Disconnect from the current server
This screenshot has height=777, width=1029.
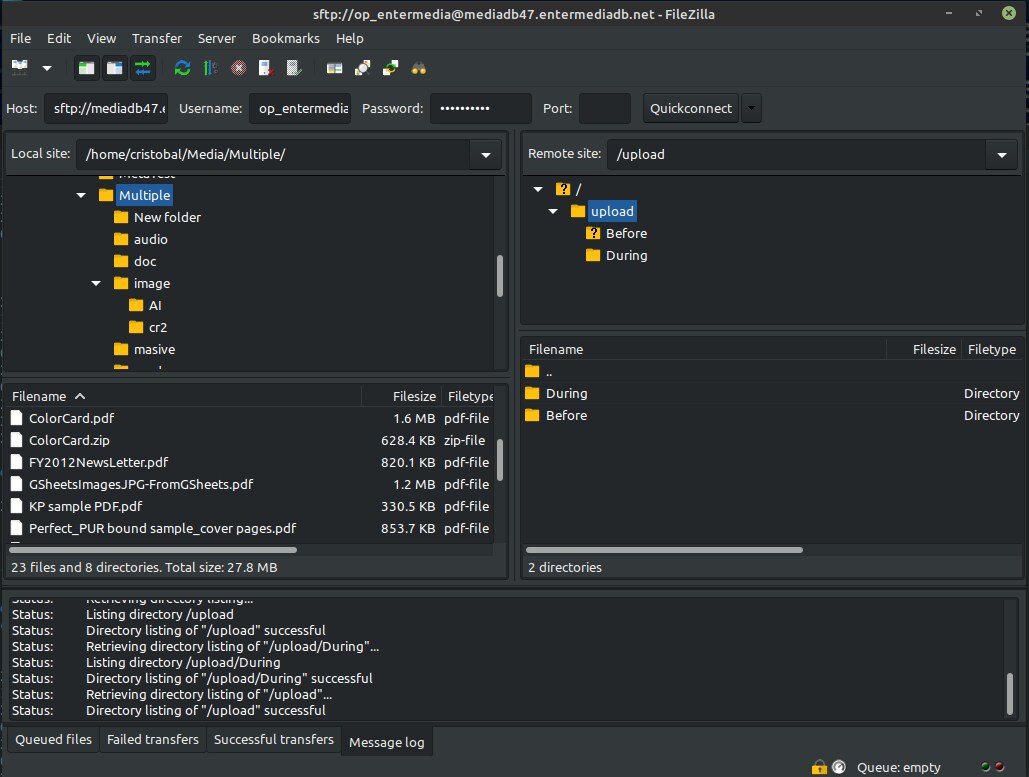pos(266,68)
